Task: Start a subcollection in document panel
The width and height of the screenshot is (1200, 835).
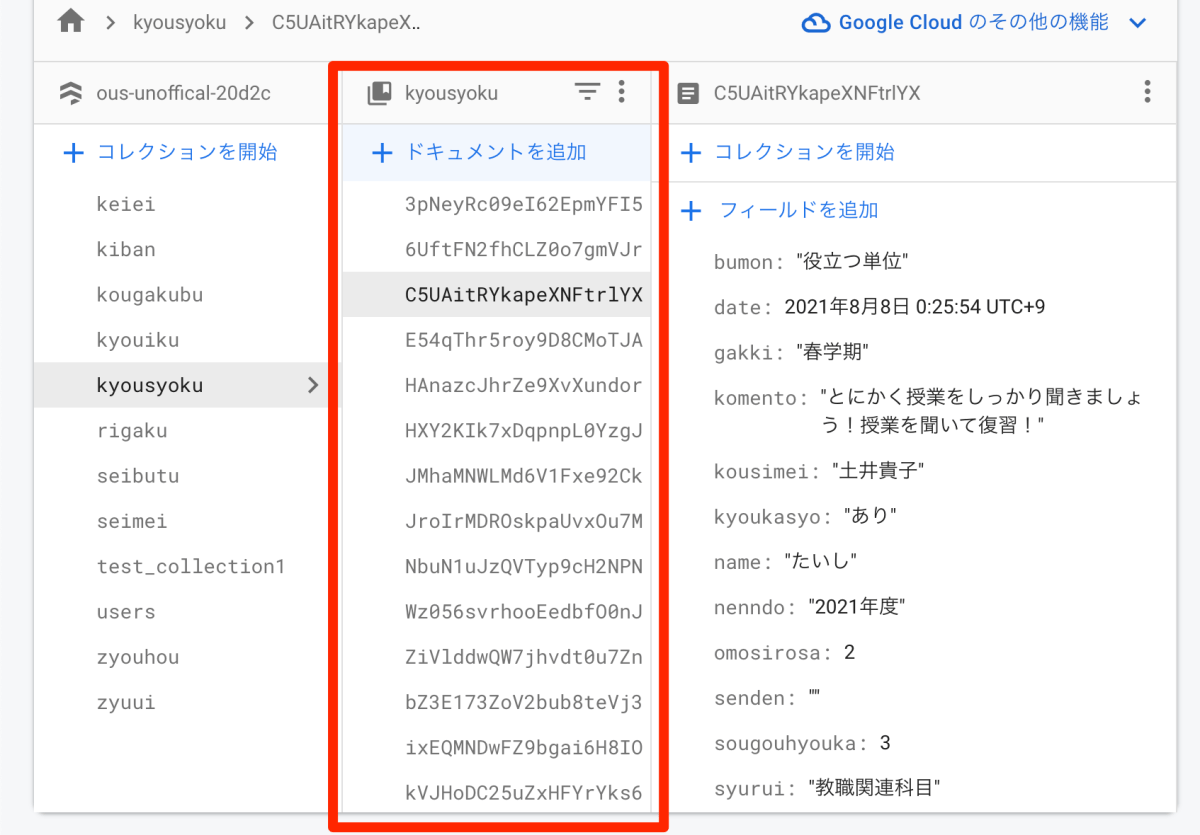Action: [x=787, y=153]
